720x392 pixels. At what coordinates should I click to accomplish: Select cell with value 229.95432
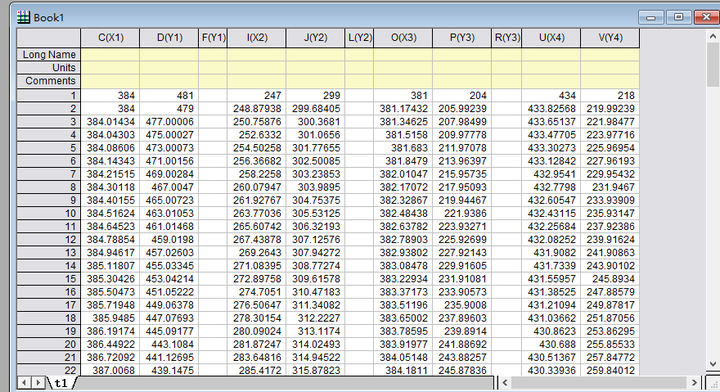(x=610, y=174)
